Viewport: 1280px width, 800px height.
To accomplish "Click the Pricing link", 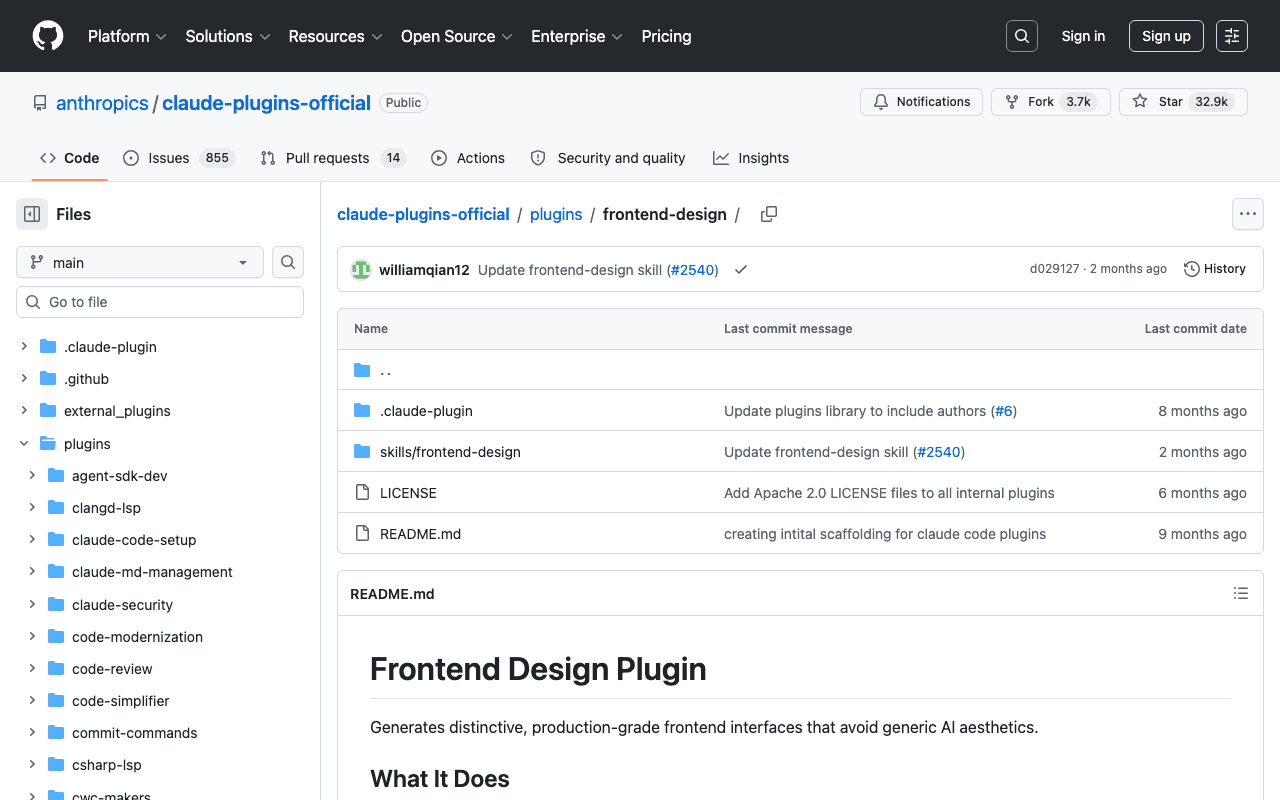I will pyautogui.click(x=666, y=36).
